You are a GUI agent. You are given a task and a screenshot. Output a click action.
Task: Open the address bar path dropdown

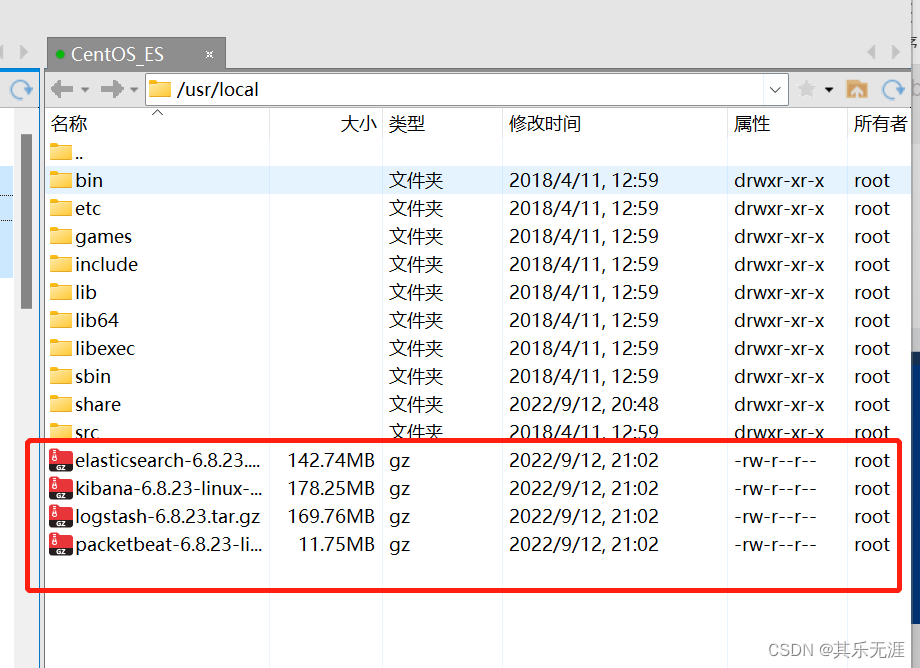point(775,89)
